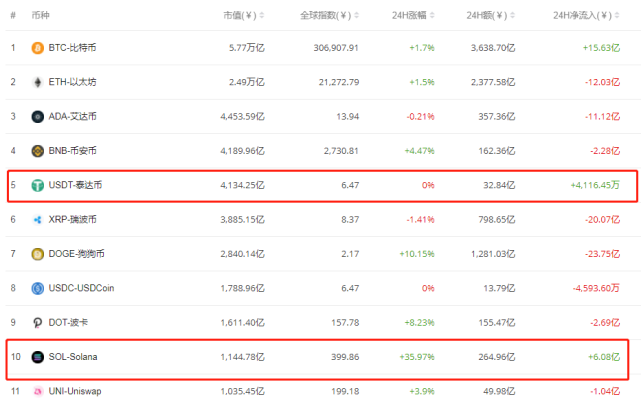Sort by 全球指数 column arrows
This screenshot has height=406, width=641.
click(x=356, y=16)
